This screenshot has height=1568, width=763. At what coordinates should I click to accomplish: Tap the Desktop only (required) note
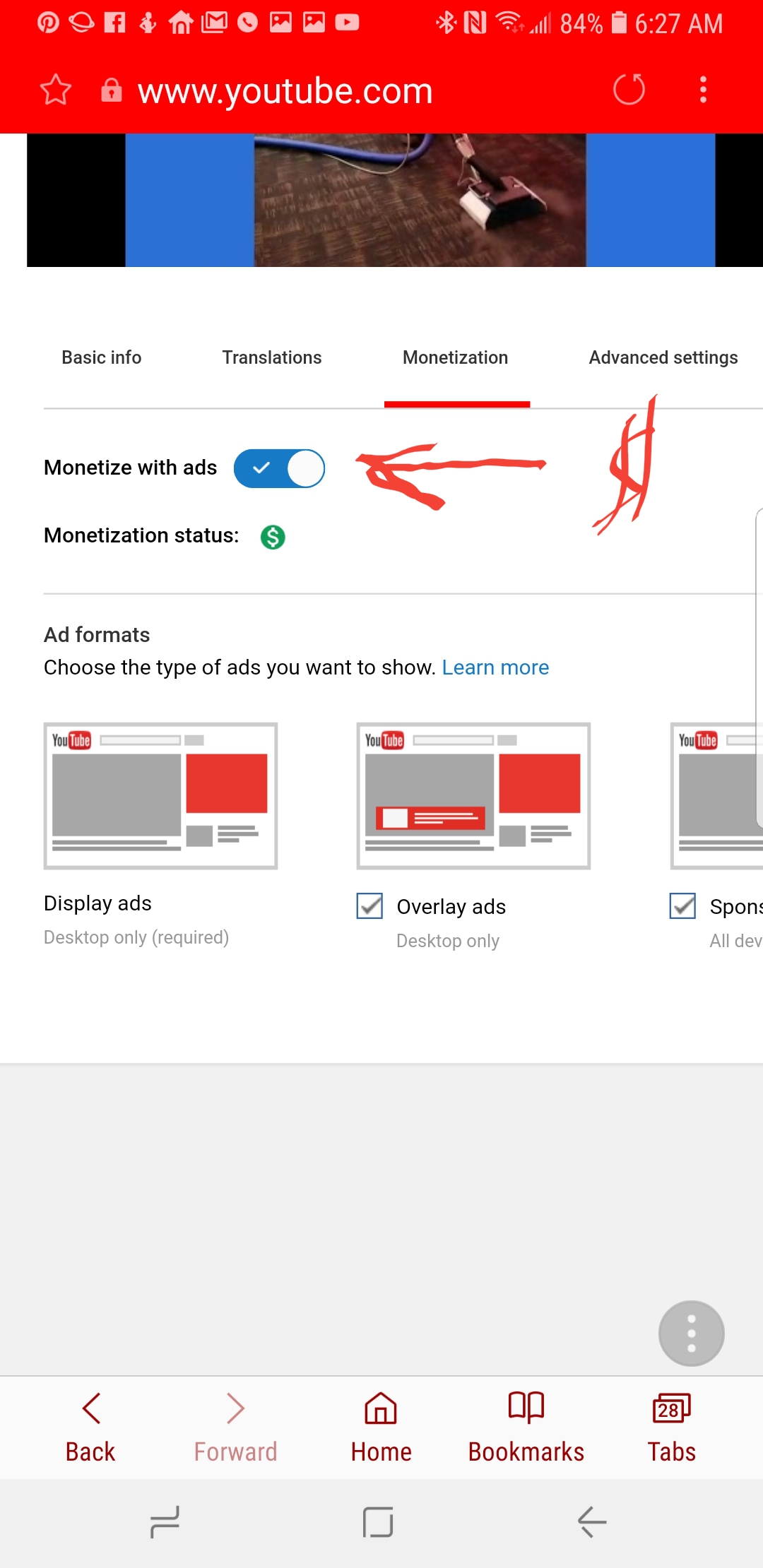pos(136,937)
